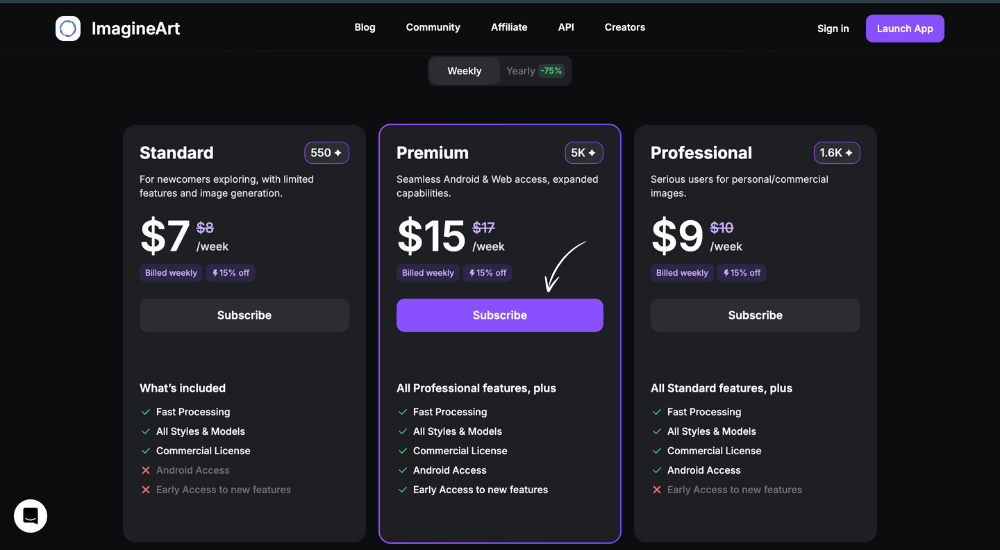
Task: Click the Sign in link
Action: pyautogui.click(x=833, y=29)
